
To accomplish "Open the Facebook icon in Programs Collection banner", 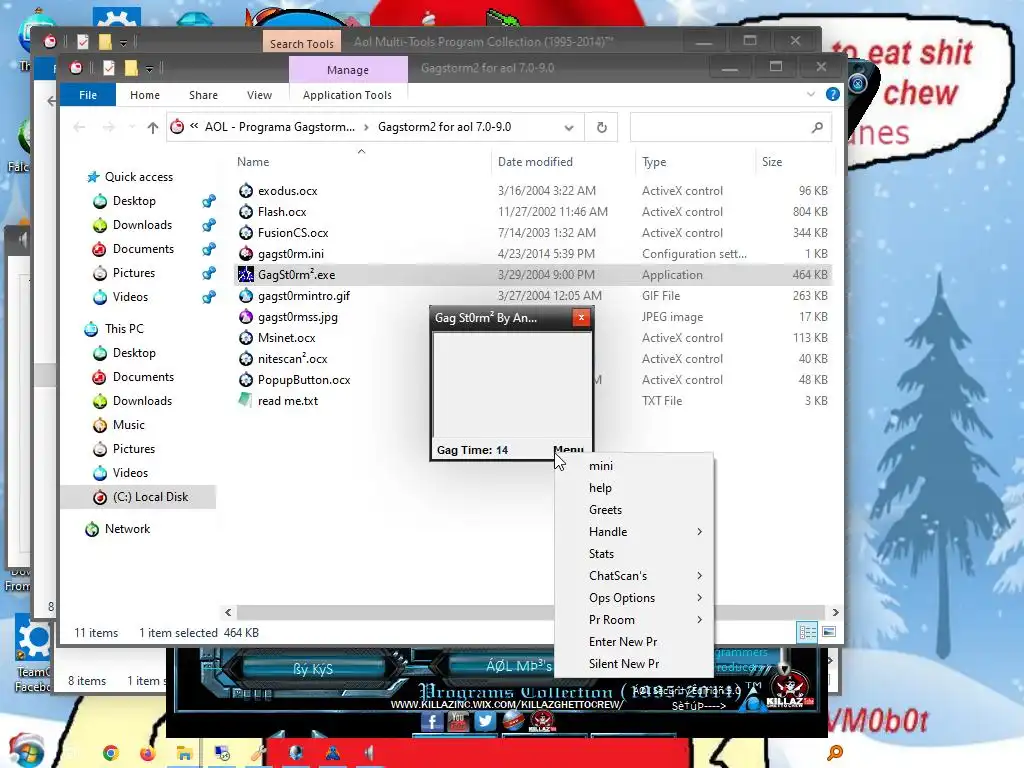I will pos(432,721).
